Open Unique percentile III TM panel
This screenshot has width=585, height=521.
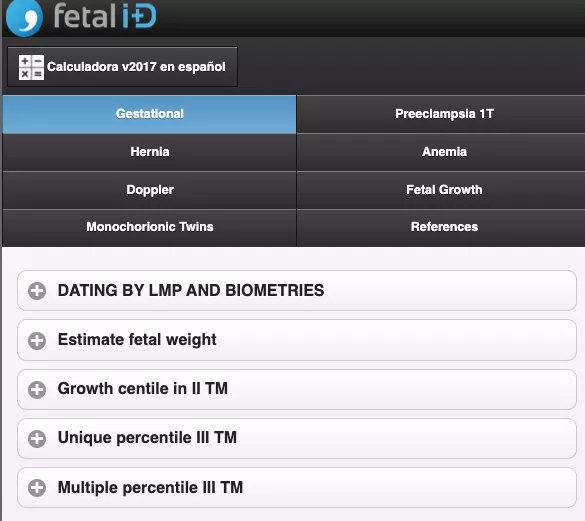297,438
